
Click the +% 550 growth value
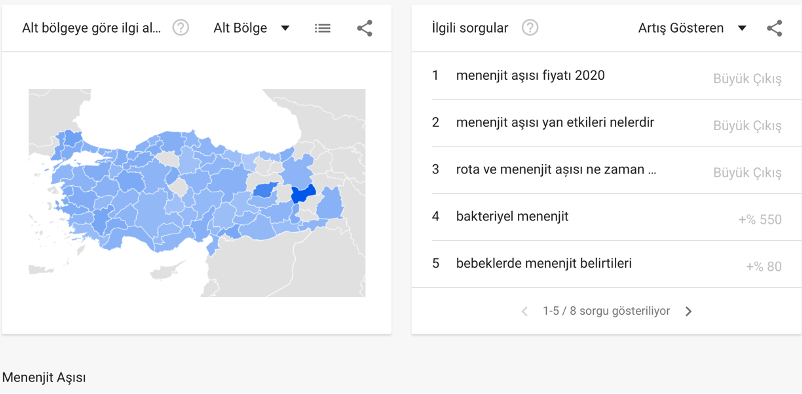click(760, 220)
